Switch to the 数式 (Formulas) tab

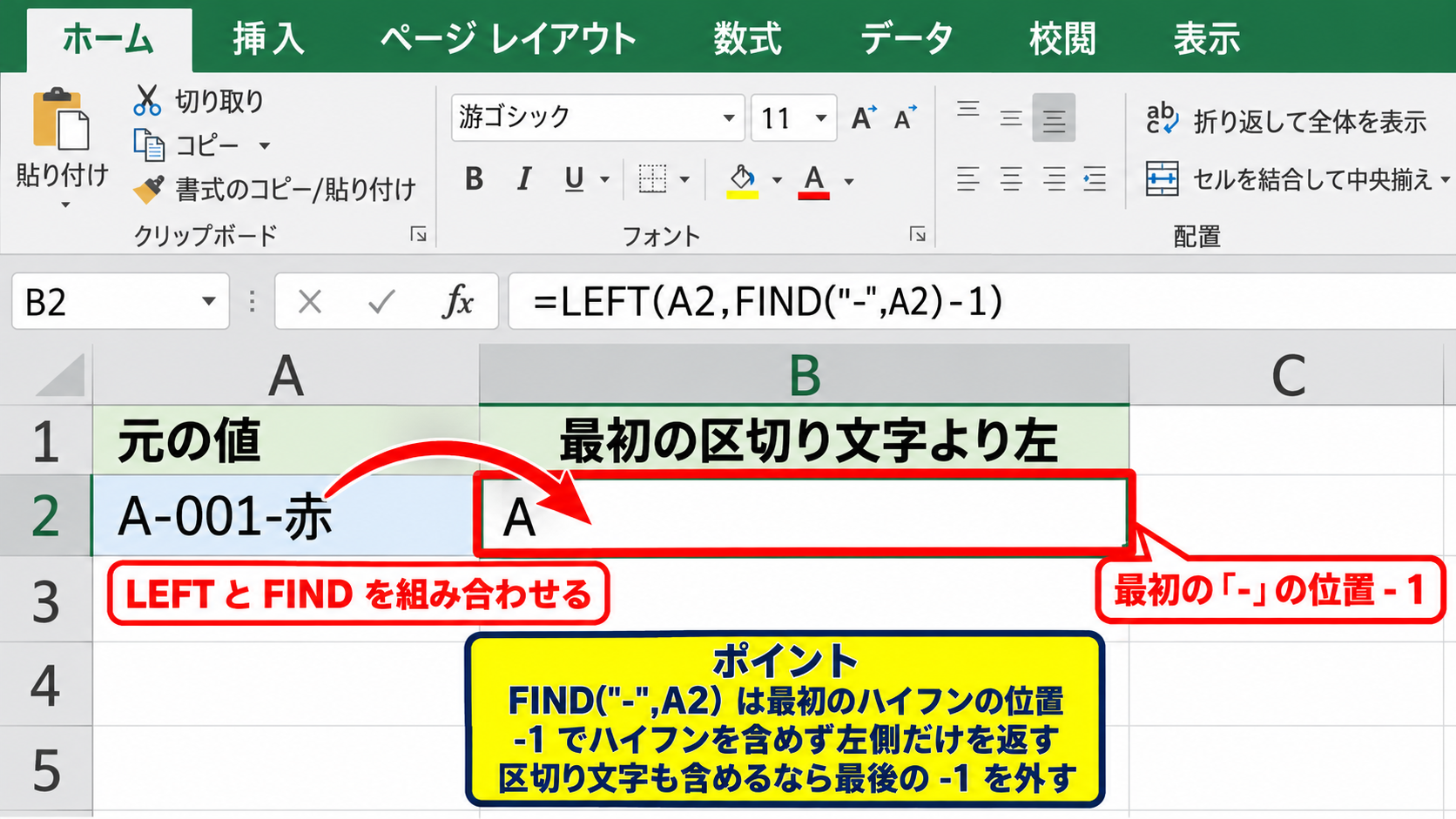(x=747, y=39)
